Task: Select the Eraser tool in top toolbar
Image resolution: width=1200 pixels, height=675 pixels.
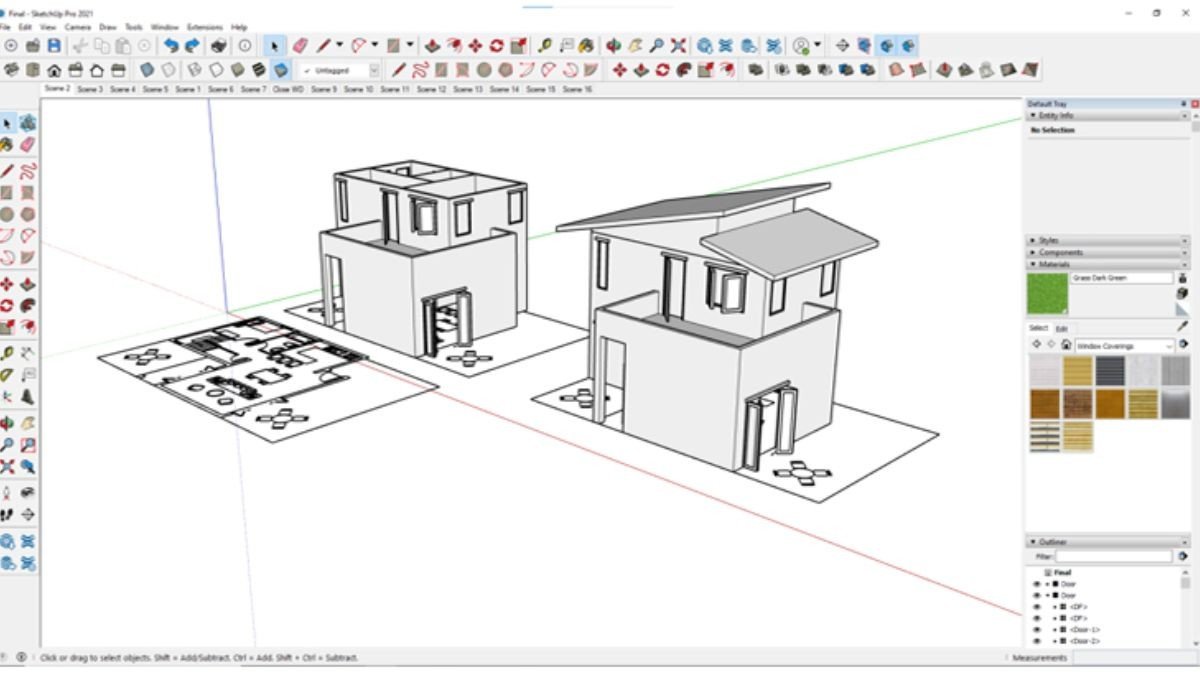Action: [299, 46]
